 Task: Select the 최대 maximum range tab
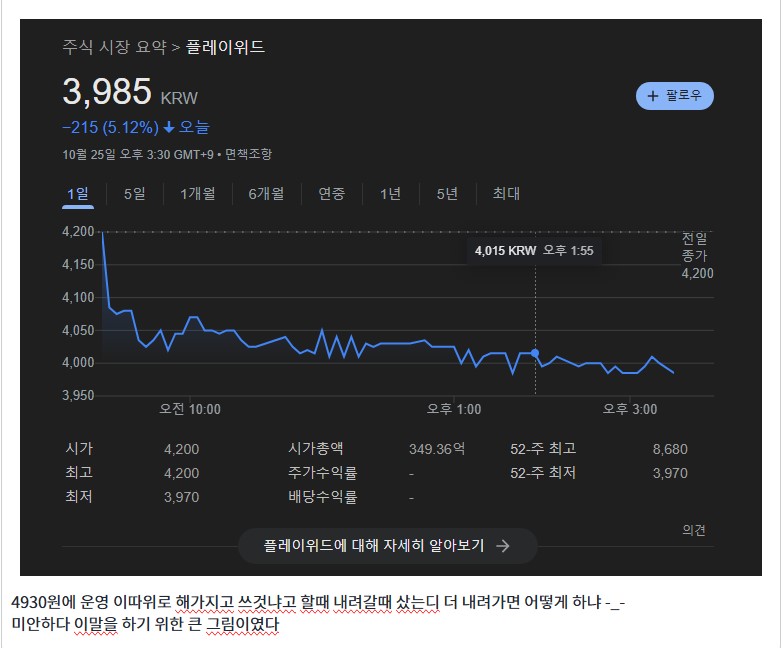[506, 194]
